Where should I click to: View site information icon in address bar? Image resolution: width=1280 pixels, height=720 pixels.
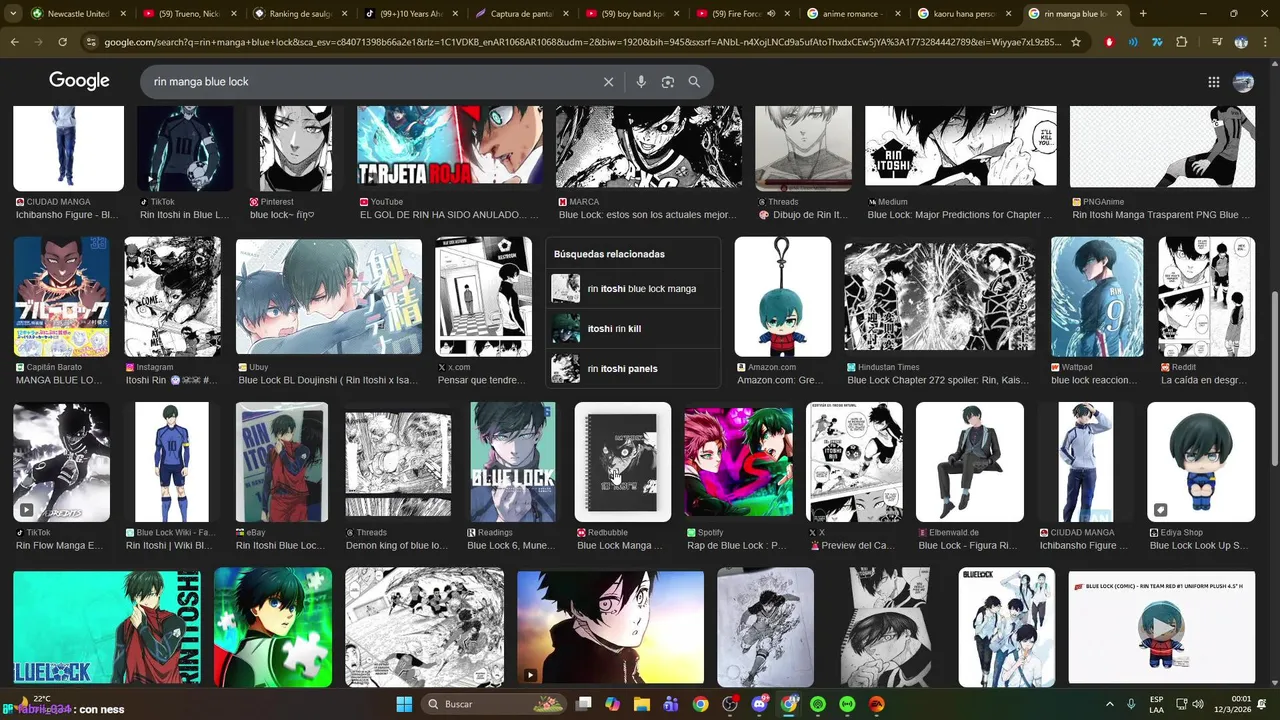(x=91, y=42)
